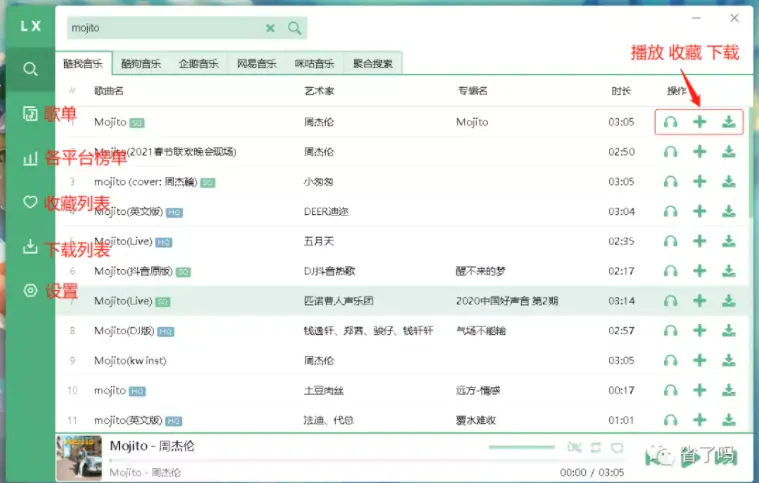Download 五月天 Mojito(Live) track
This screenshot has width=759, height=483.
729,241
